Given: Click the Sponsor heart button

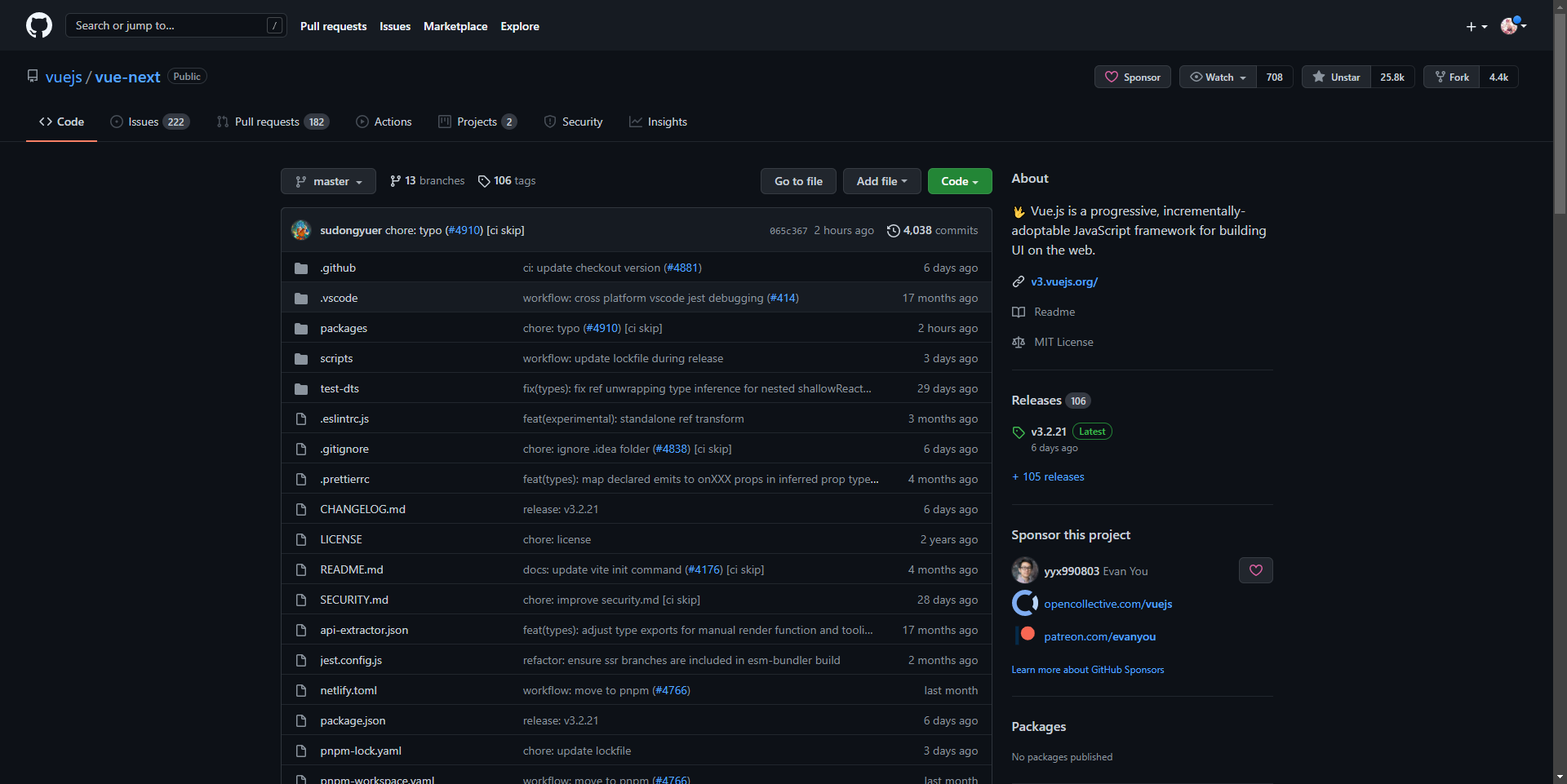Looking at the screenshot, I should click(1132, 78).
